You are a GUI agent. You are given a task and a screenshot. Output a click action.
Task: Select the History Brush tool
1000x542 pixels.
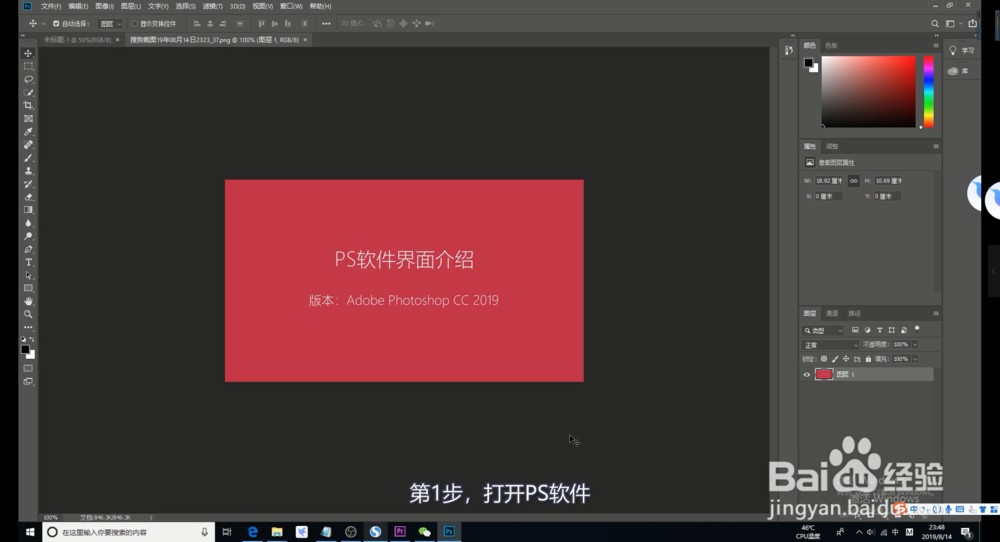28,184
